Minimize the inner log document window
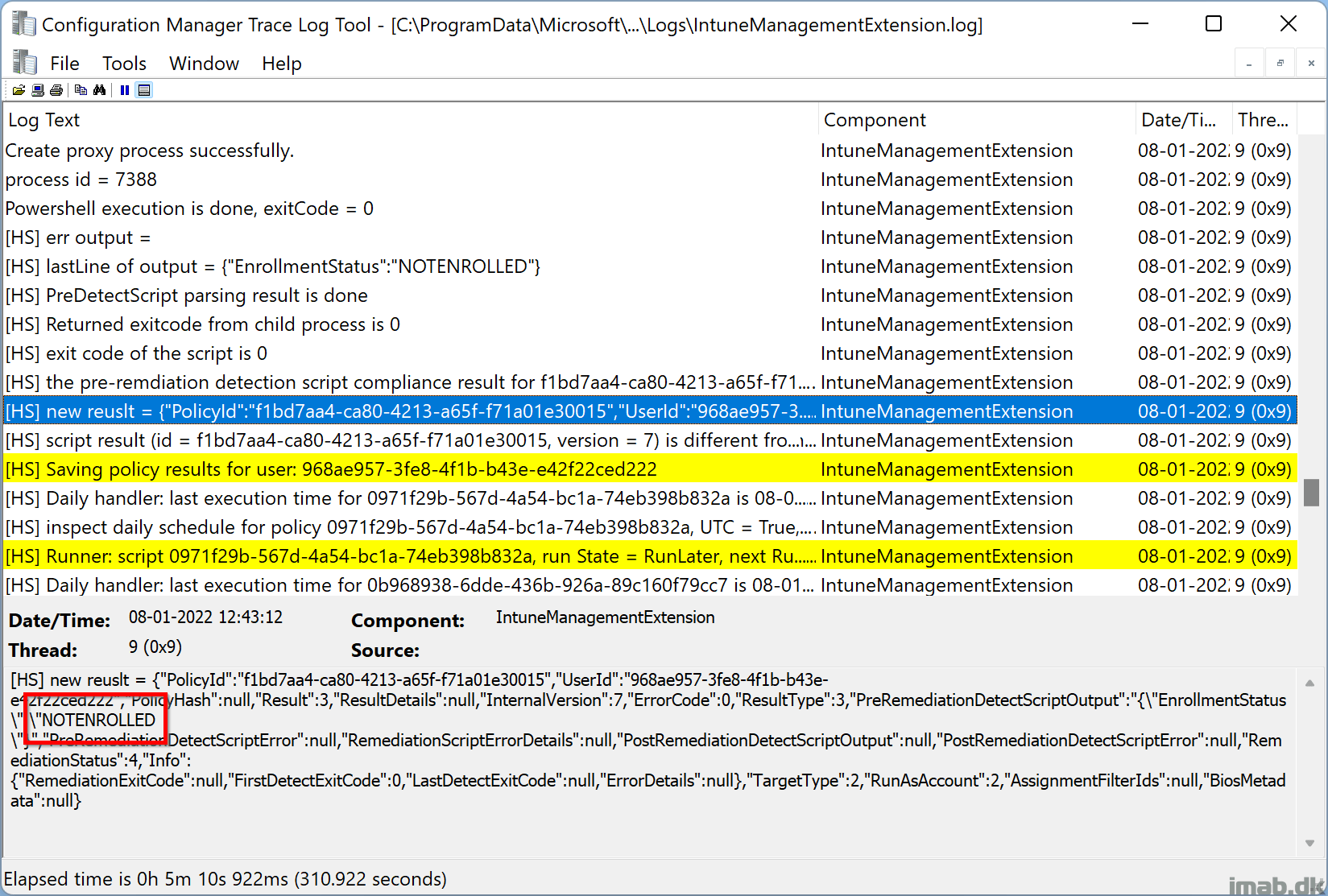This screenshot has height=896, width=1328. [1249, 63]
